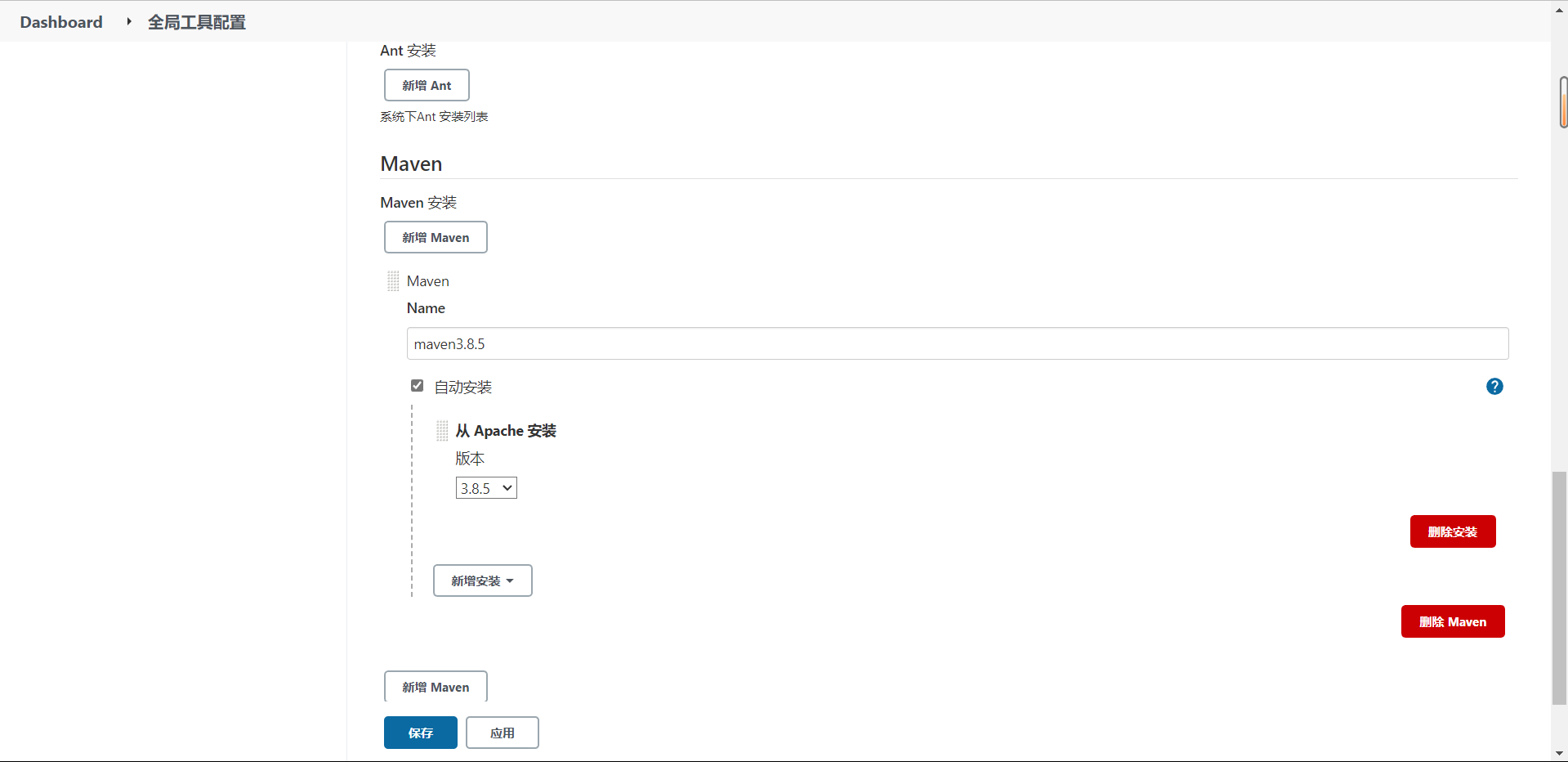Click the Maven installation drag handle
The width and height of the screenshot is (1568, 762).
click(393, 281)
